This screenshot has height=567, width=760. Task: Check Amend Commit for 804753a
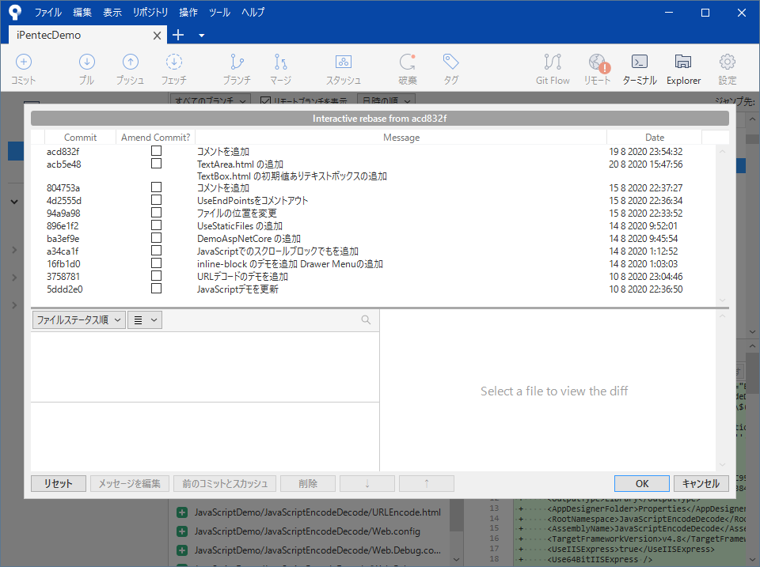pos(156,187)
